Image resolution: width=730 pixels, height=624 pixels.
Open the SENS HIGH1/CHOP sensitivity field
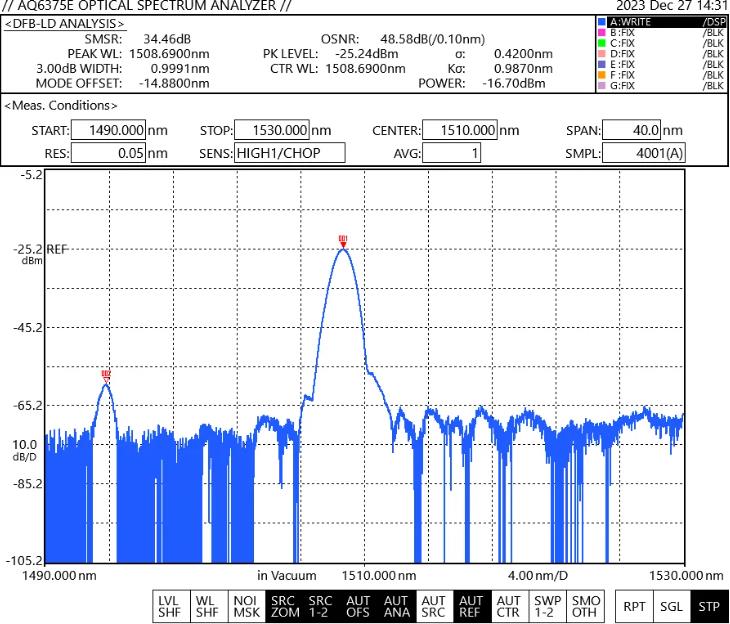pyautogui.click(x=289, y=153)
